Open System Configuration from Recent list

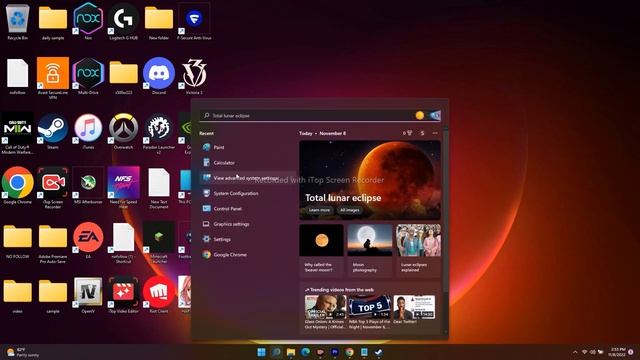click(x=247, y=193)
